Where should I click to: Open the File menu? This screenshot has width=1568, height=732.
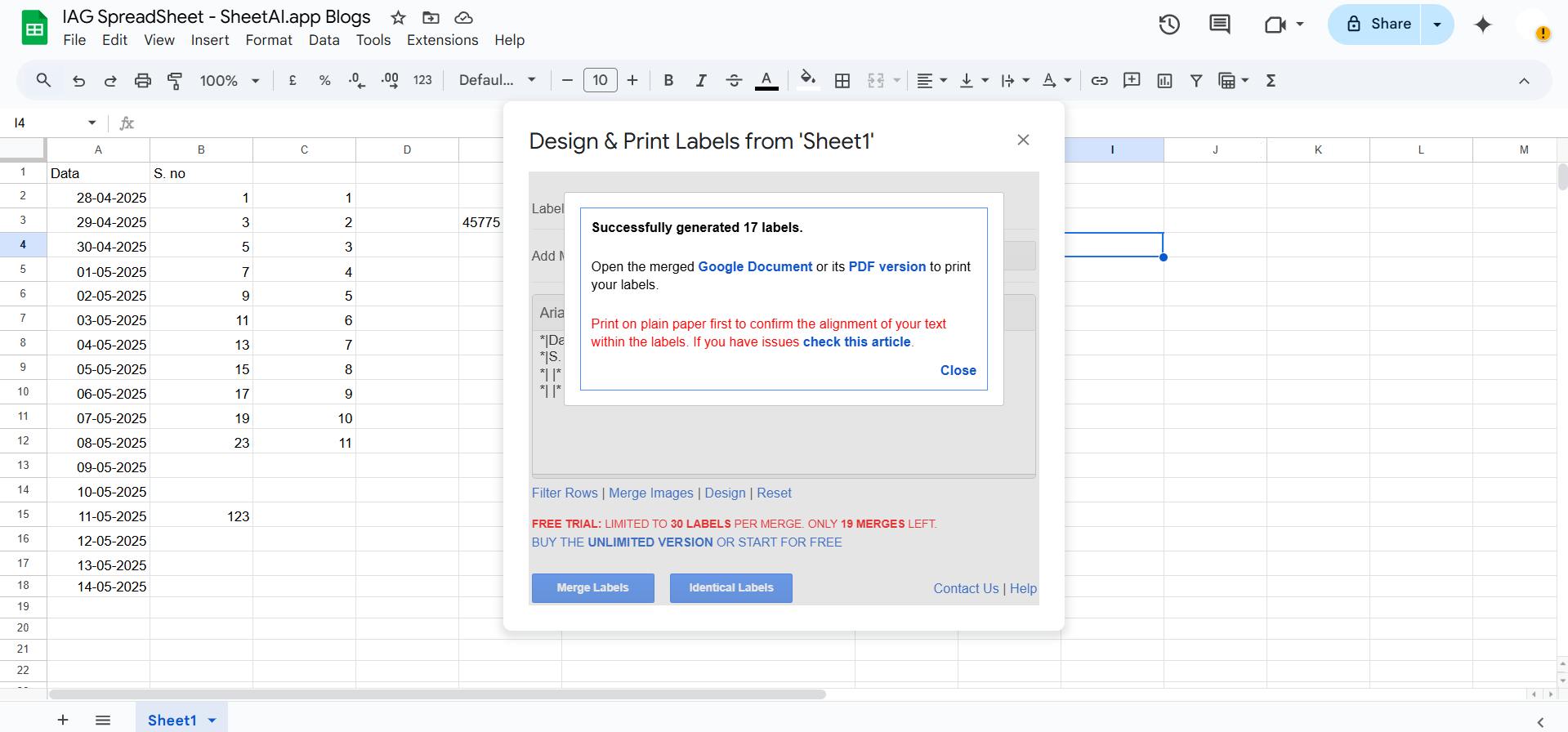tap(74, 40)
